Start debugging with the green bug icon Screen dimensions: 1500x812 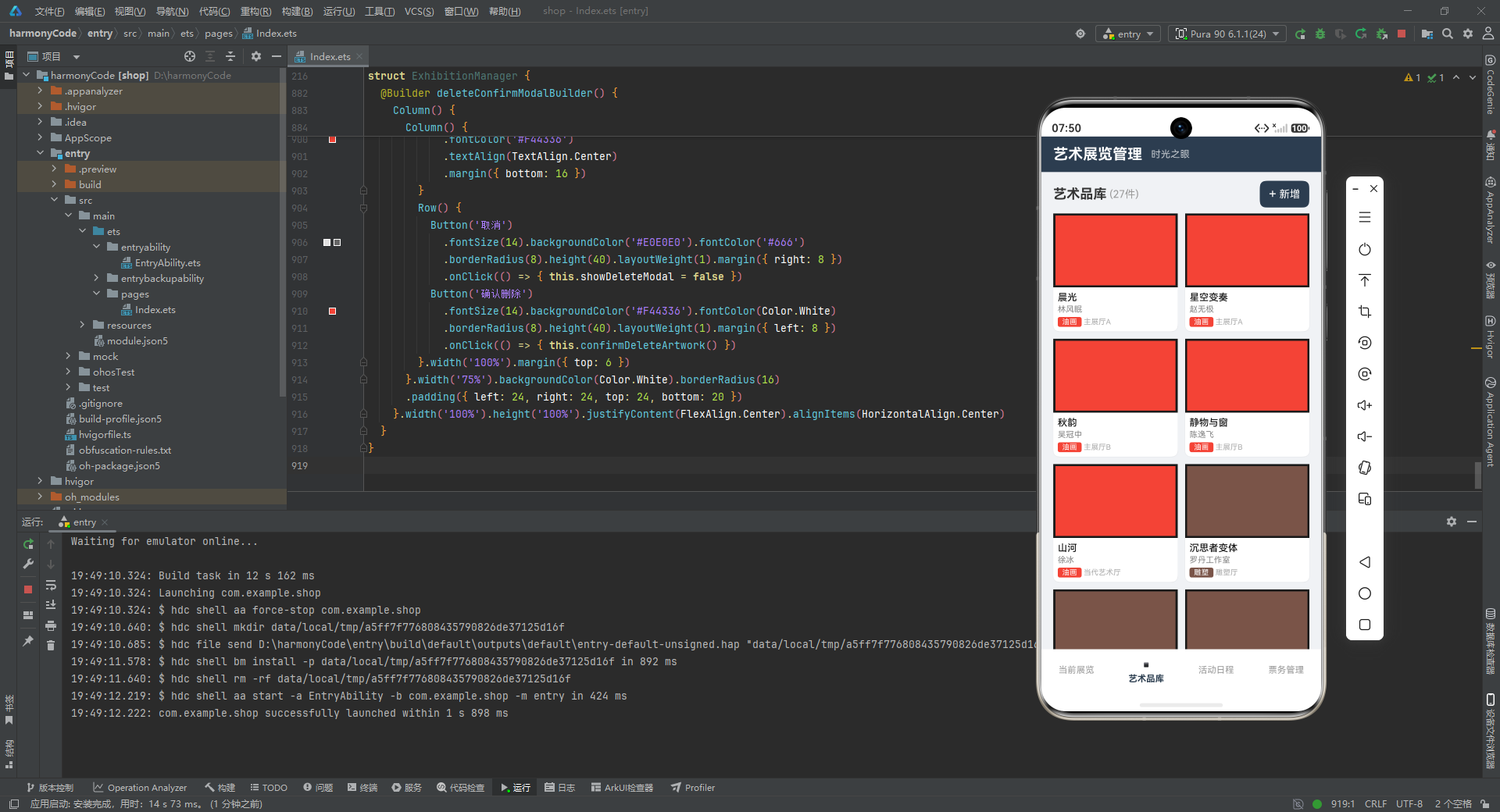[x=1320, y=34]
